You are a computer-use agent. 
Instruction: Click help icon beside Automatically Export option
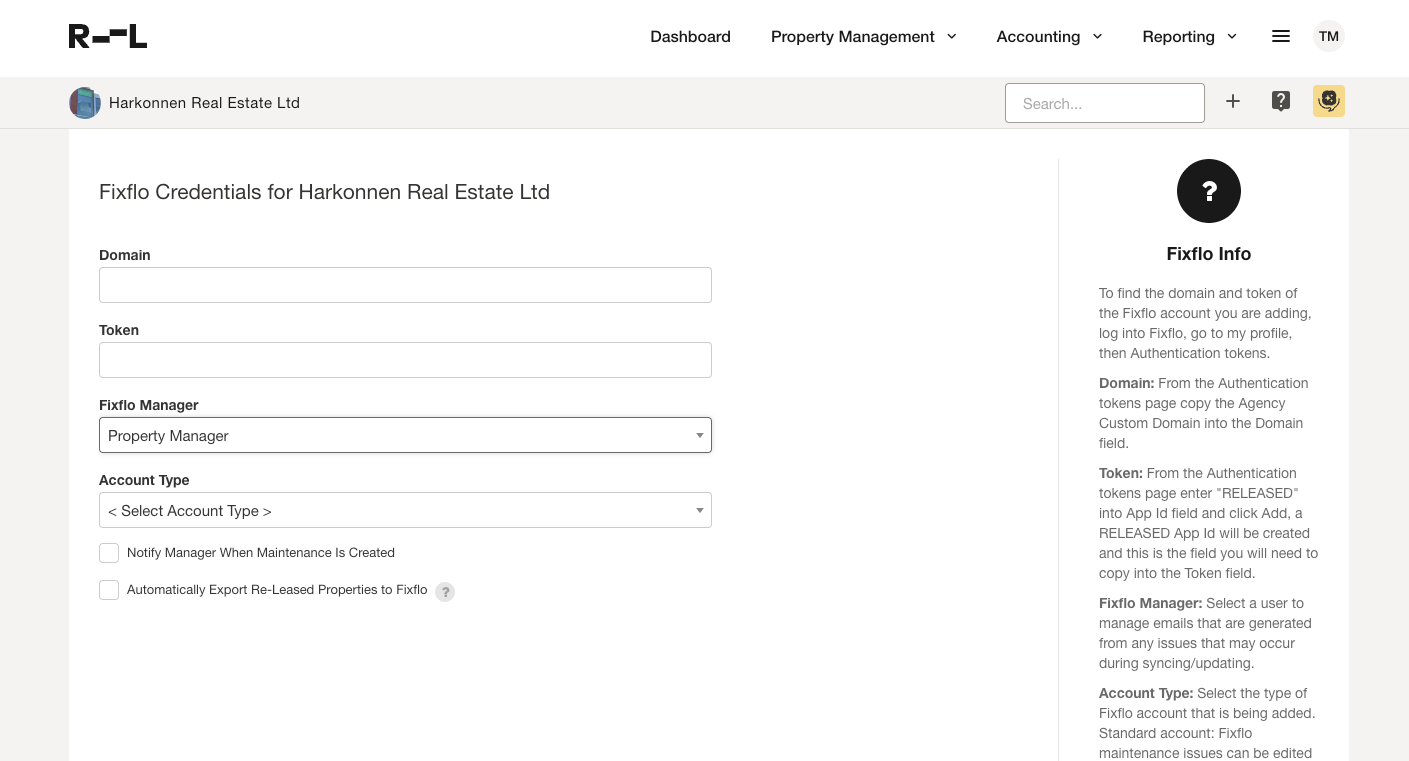[x=446, y=592]
